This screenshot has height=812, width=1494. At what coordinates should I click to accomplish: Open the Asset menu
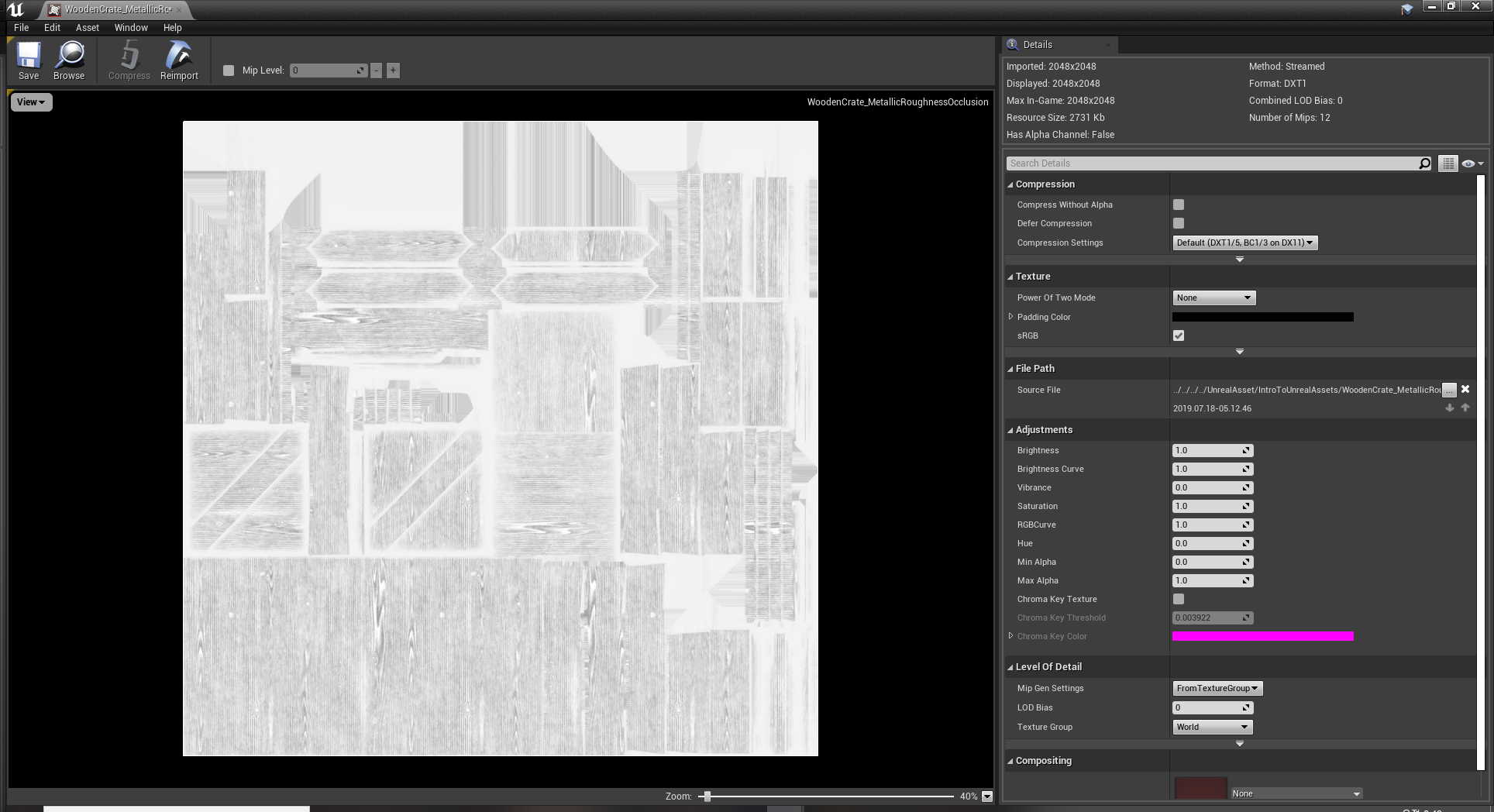click(88, 28)
